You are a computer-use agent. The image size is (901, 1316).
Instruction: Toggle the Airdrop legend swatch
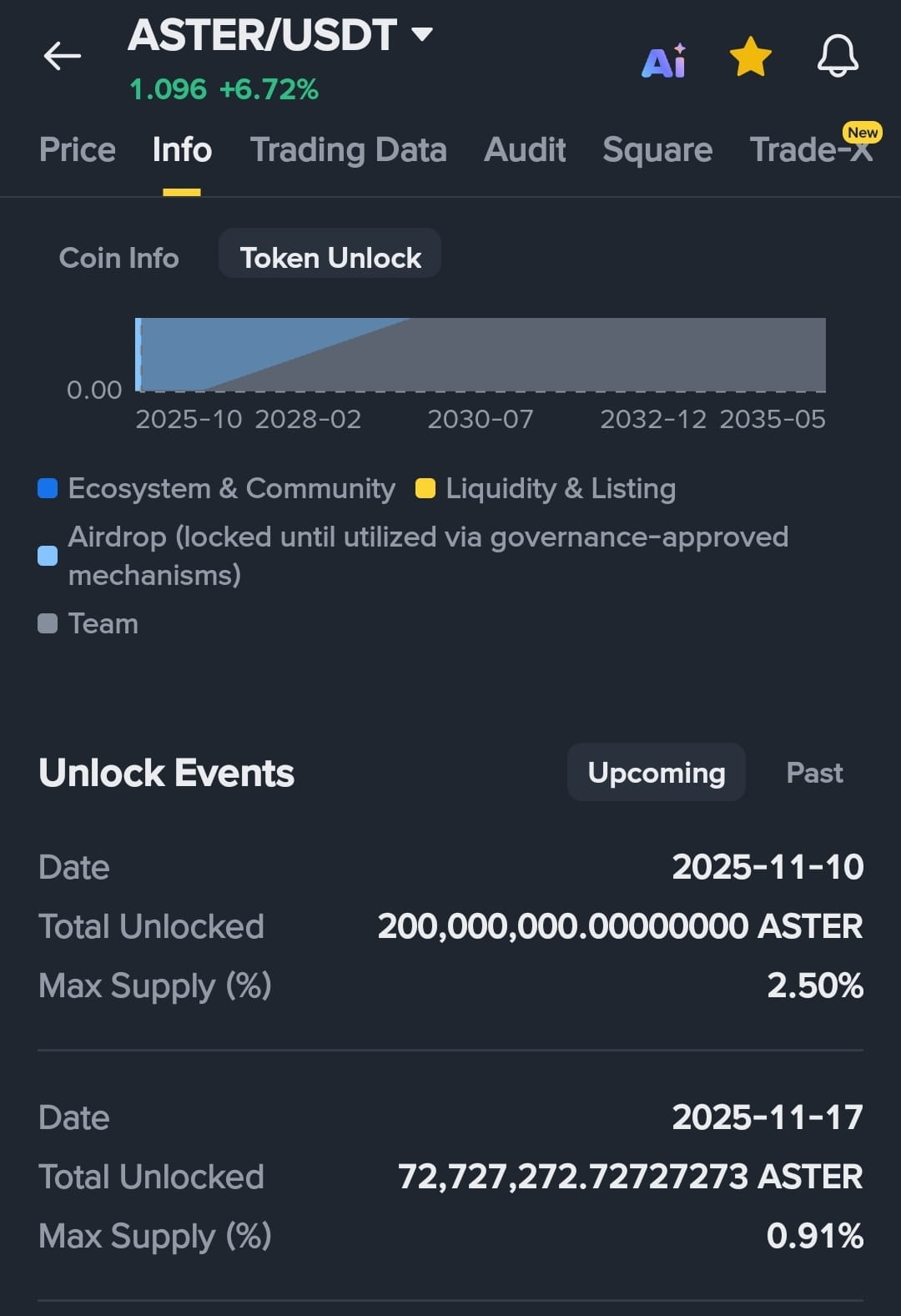point(48,556)
